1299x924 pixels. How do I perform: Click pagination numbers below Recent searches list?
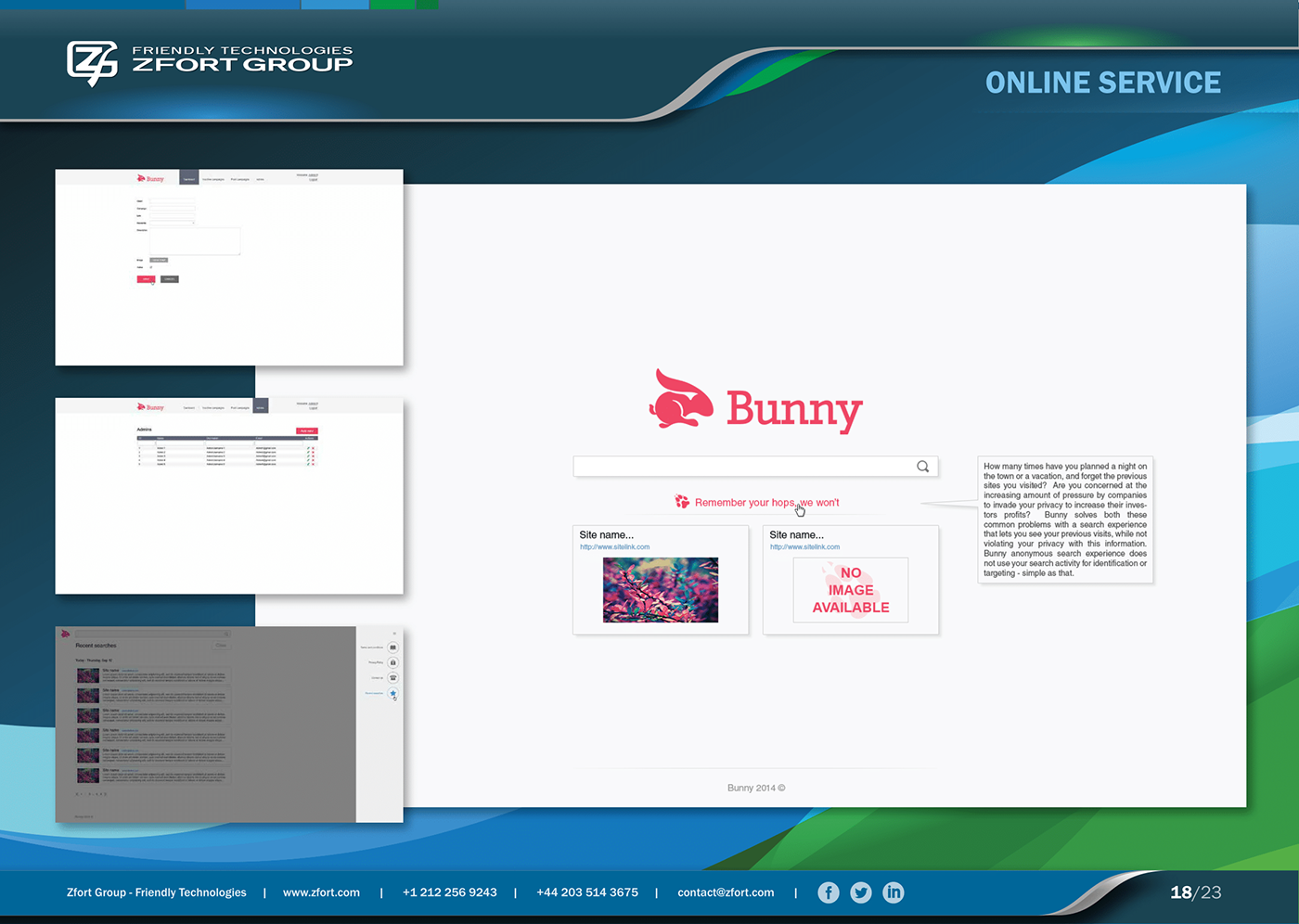tap(91, 794)
